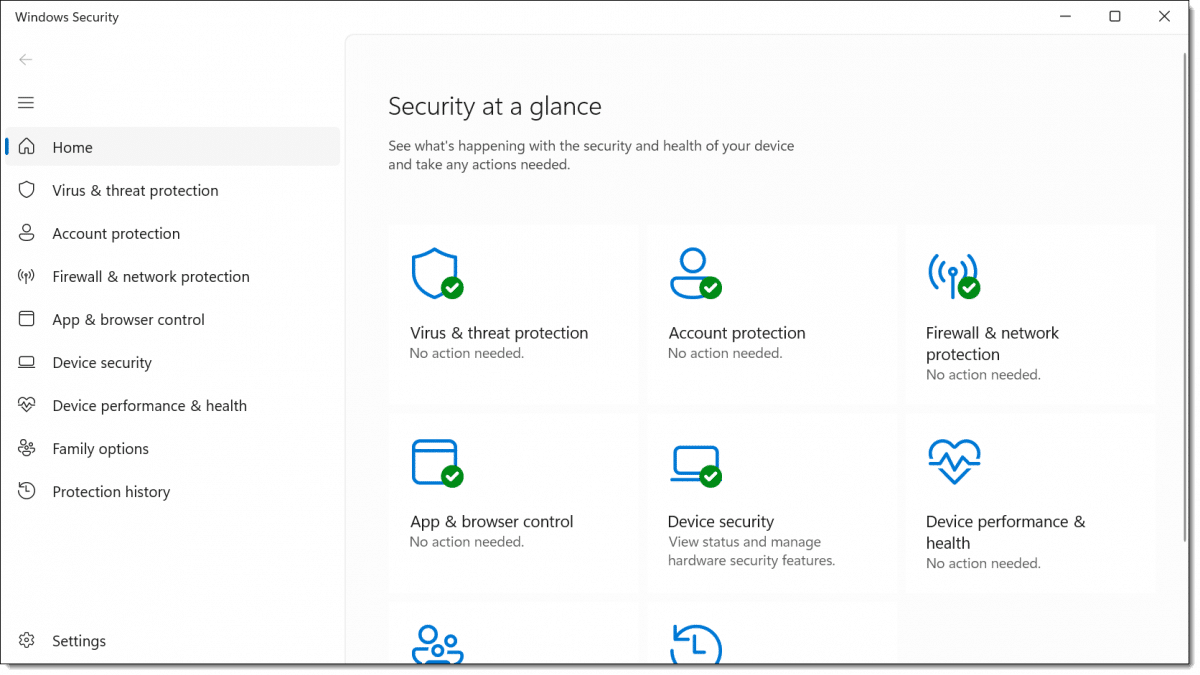The width and height of the screenshot is (1200, 675).
Task: Click the large laptop icon on Device security card
Action: tap(695, 465)
